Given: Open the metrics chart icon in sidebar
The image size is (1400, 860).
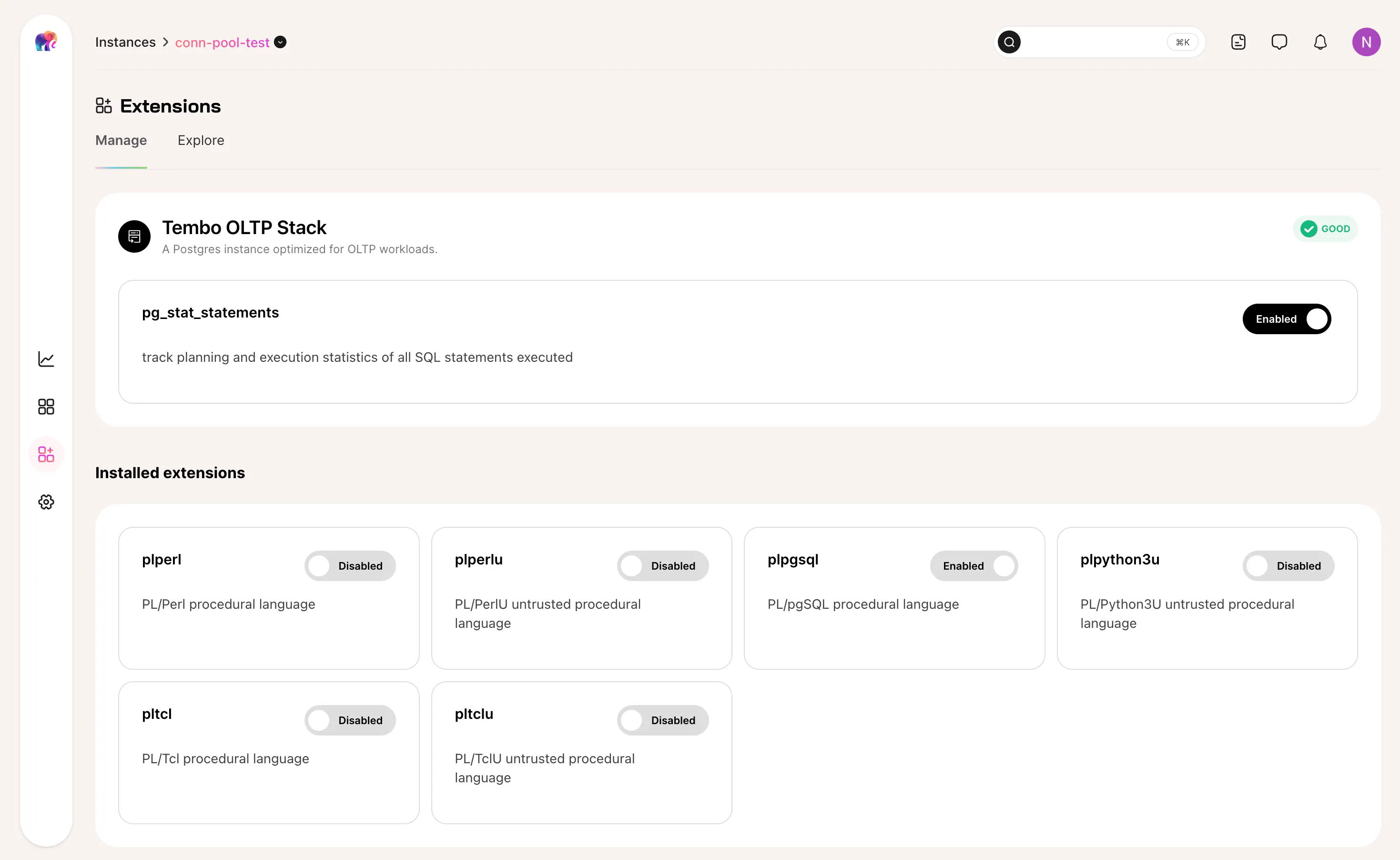Looking at the screenshot, I should pos(46,359).
